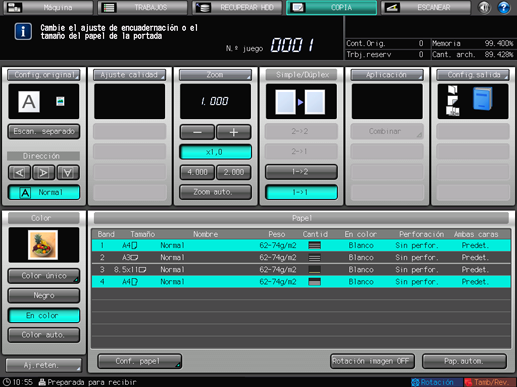Screen dimensions: 517x387
Task: Select the Normal direction option
Action: coord(44,192)
